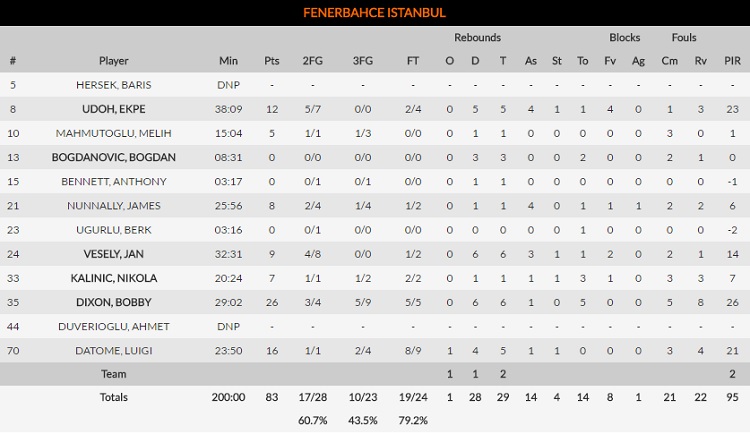This screenshot has height=434, width=750.
Task: Click the 60.7% two-point percentage
Action: coord(312,419)
